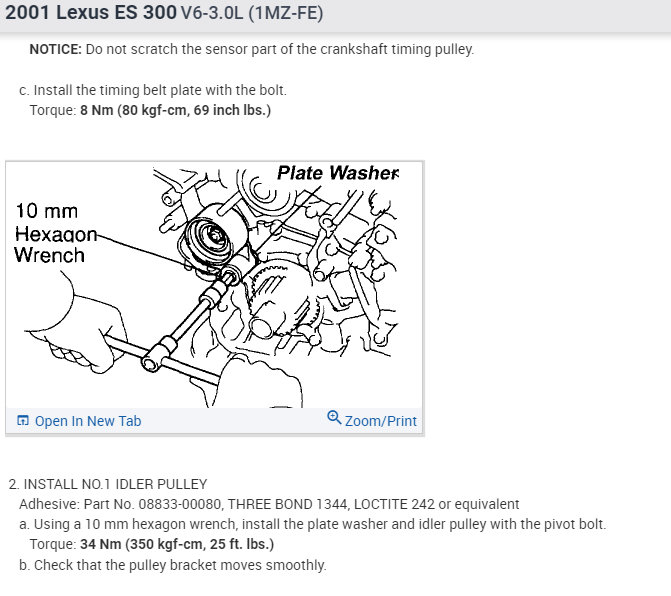Image resolution: width=671 pixels, height=596 pixels.
Task: Click the 10 mm hexagon wrench instruction step
Action: [x=313, y=524]
